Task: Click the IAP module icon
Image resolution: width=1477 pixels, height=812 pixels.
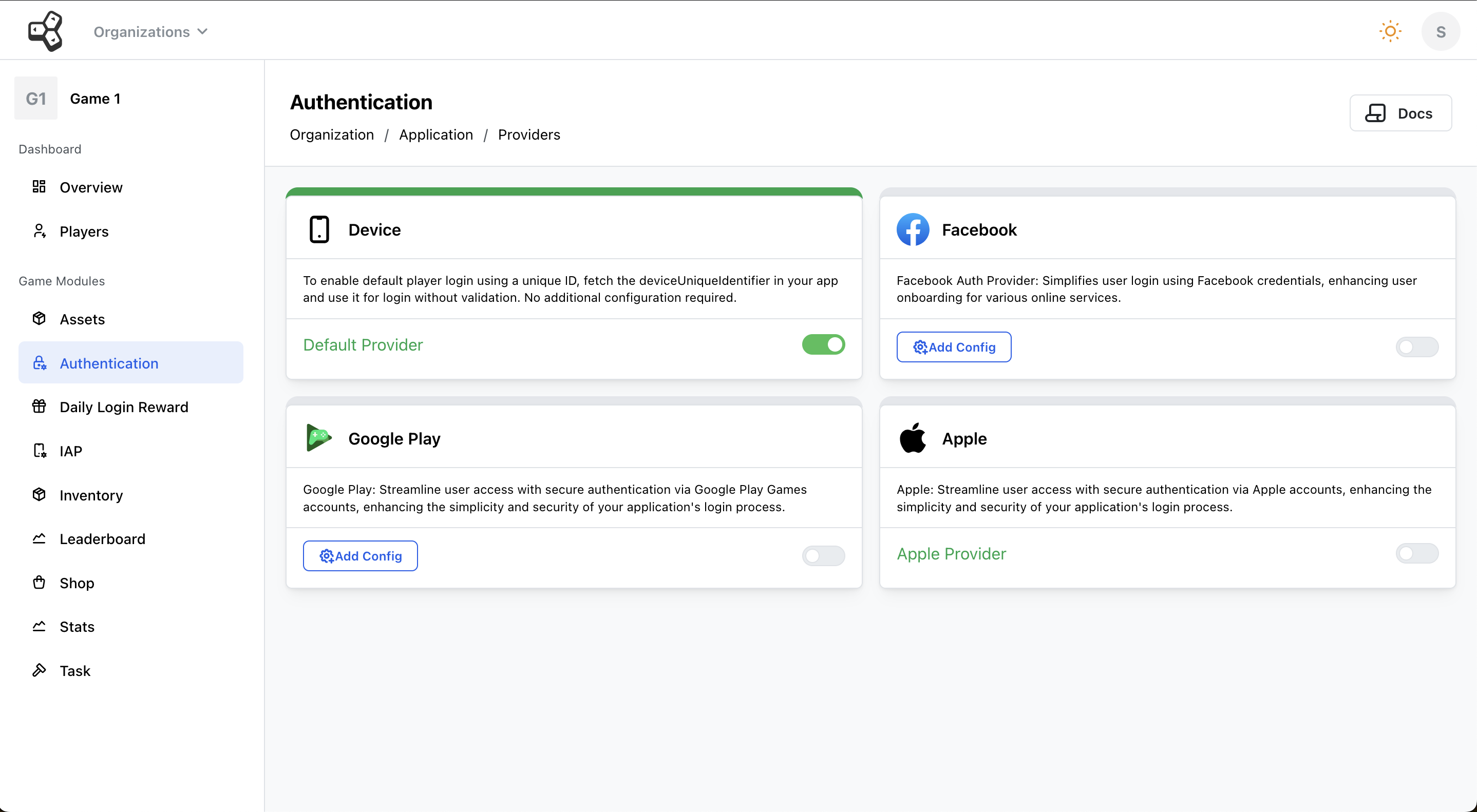Action: [x=39, y=450]
